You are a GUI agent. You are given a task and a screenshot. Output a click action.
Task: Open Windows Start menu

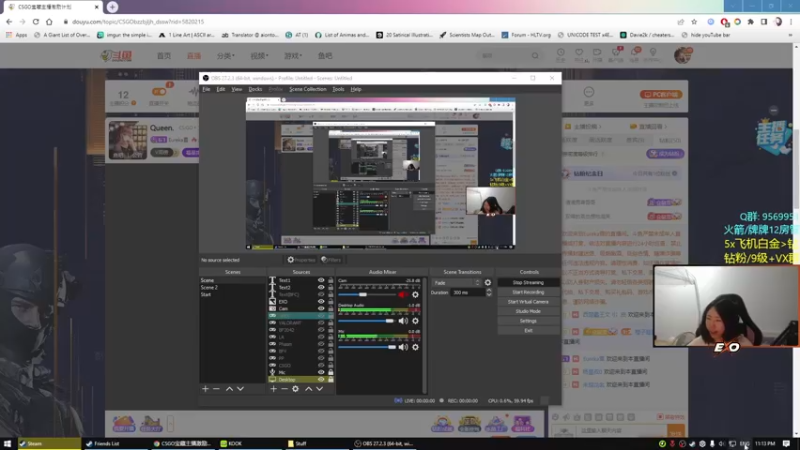click(x=7, y=443)
